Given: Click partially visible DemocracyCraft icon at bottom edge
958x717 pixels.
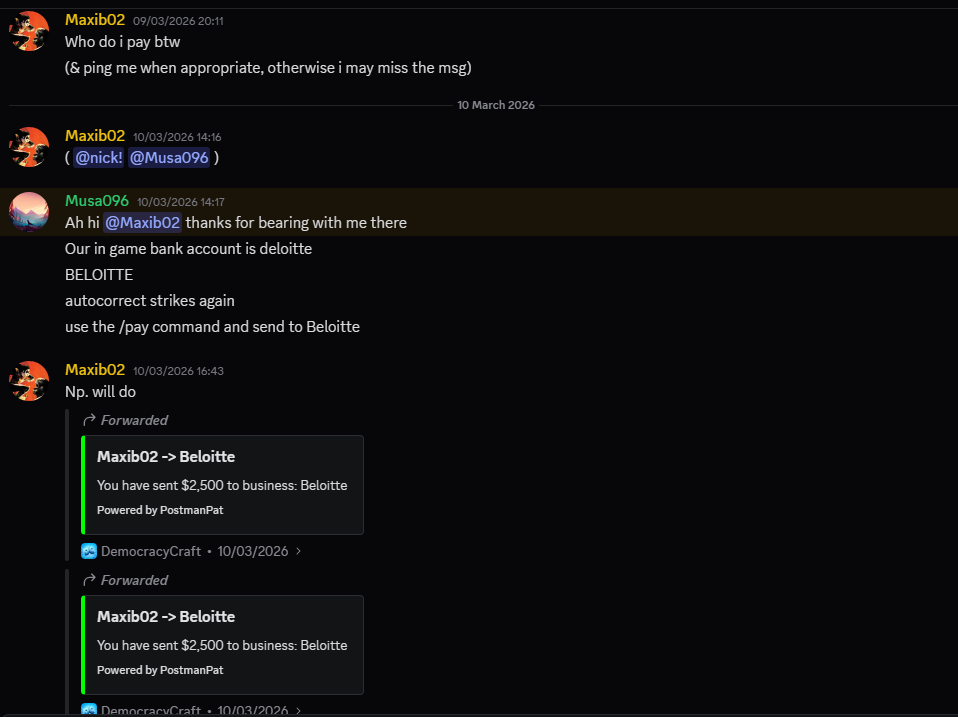Looking at the screenshot, I should [x=89, y=710].
